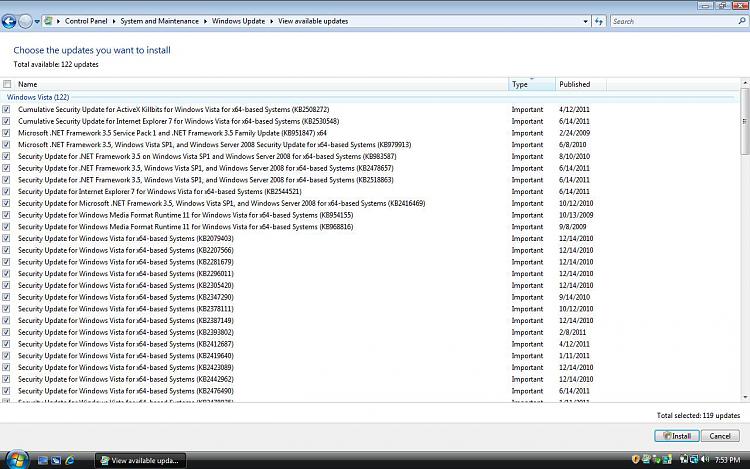Refresh the page with the refresh icon
This screenshot has height=469, width=750.
pyautogui.click(x=599, y=21)
